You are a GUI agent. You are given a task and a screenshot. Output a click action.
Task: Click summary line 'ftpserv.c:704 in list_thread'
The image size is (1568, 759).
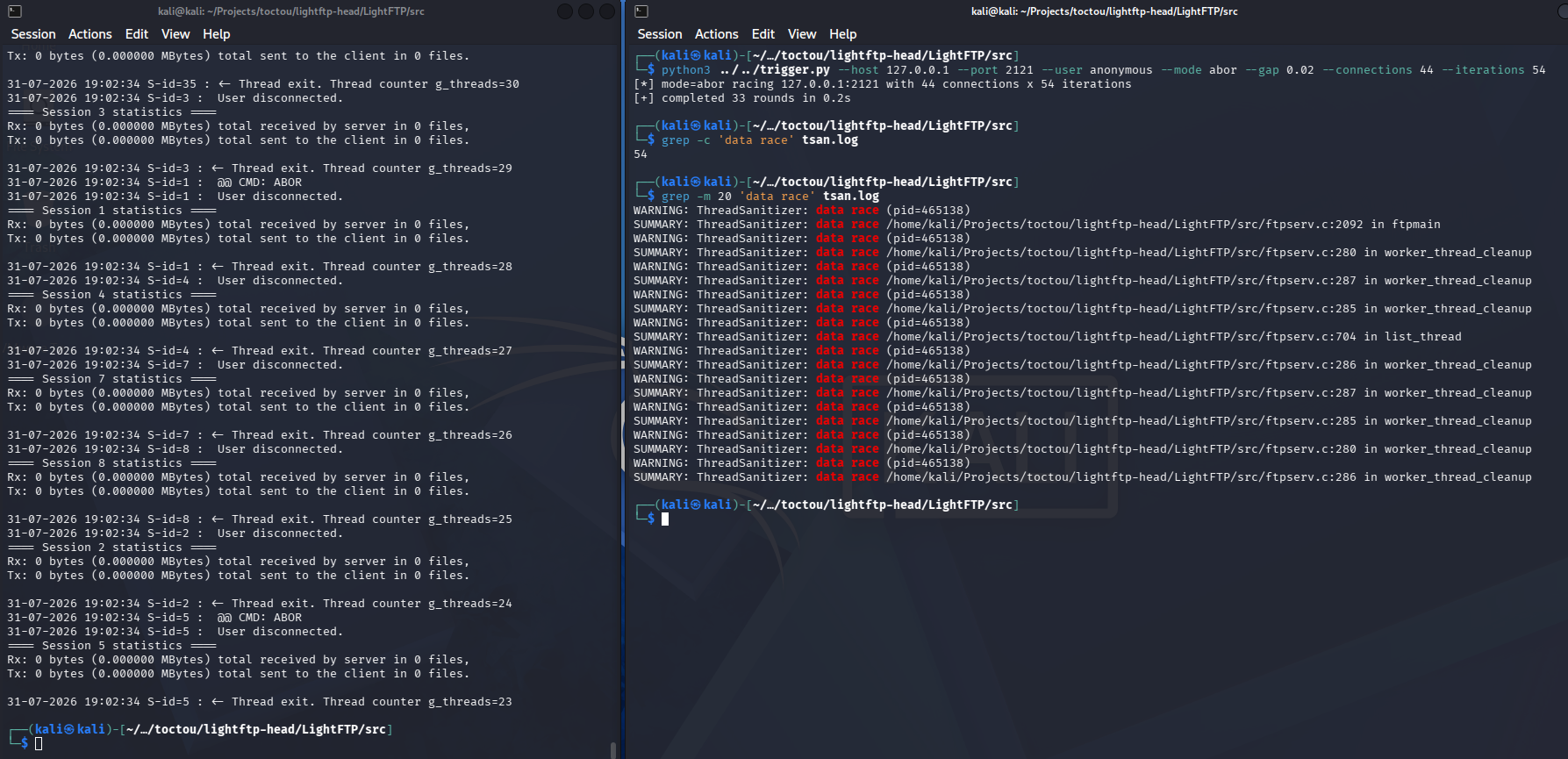1048,337
